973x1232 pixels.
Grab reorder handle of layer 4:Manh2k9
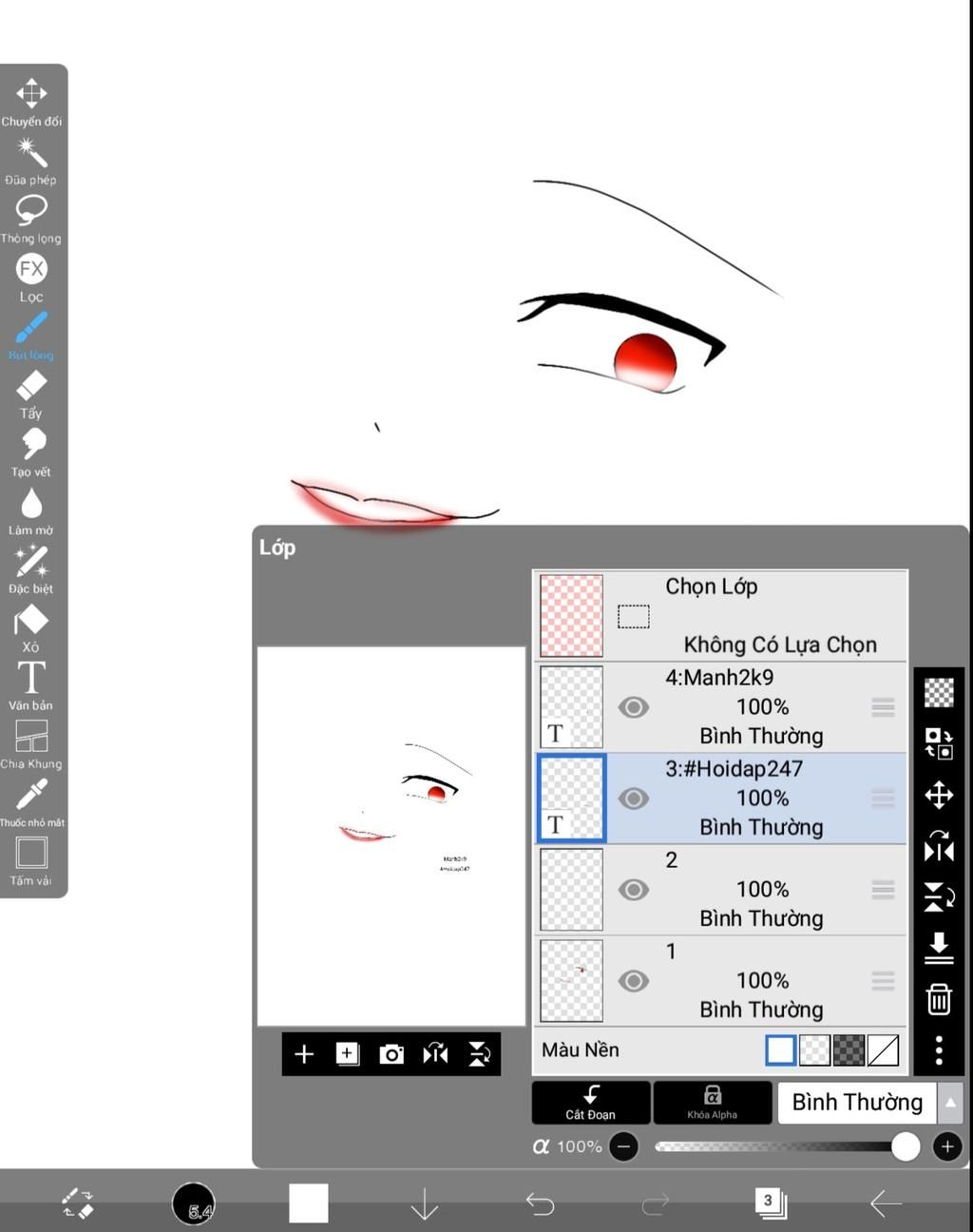[x=883, y=707]
